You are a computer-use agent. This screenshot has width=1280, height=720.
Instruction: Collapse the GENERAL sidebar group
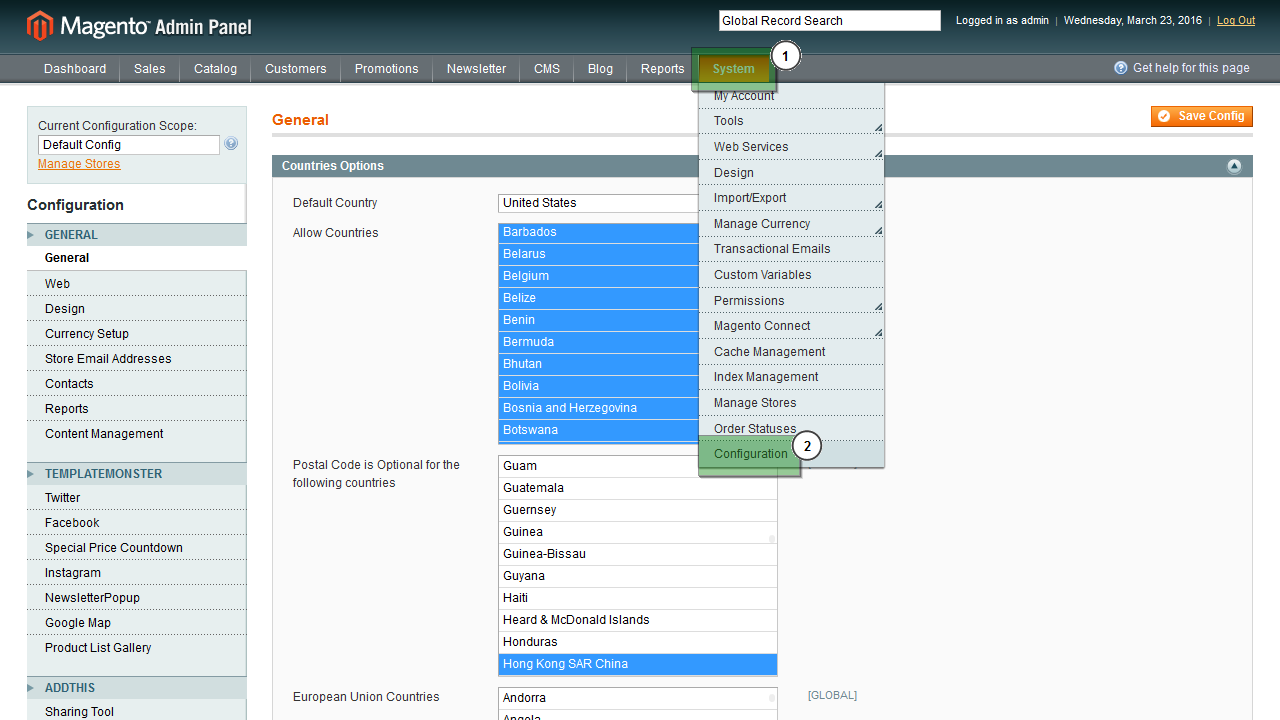(137, 235)
